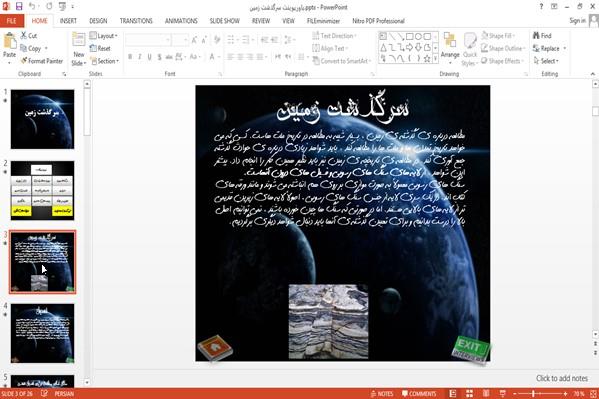This screenshot has height=399, width=599.
Task: Click the green EXIT sign on the slide
Action: click(x=471, y=349)
